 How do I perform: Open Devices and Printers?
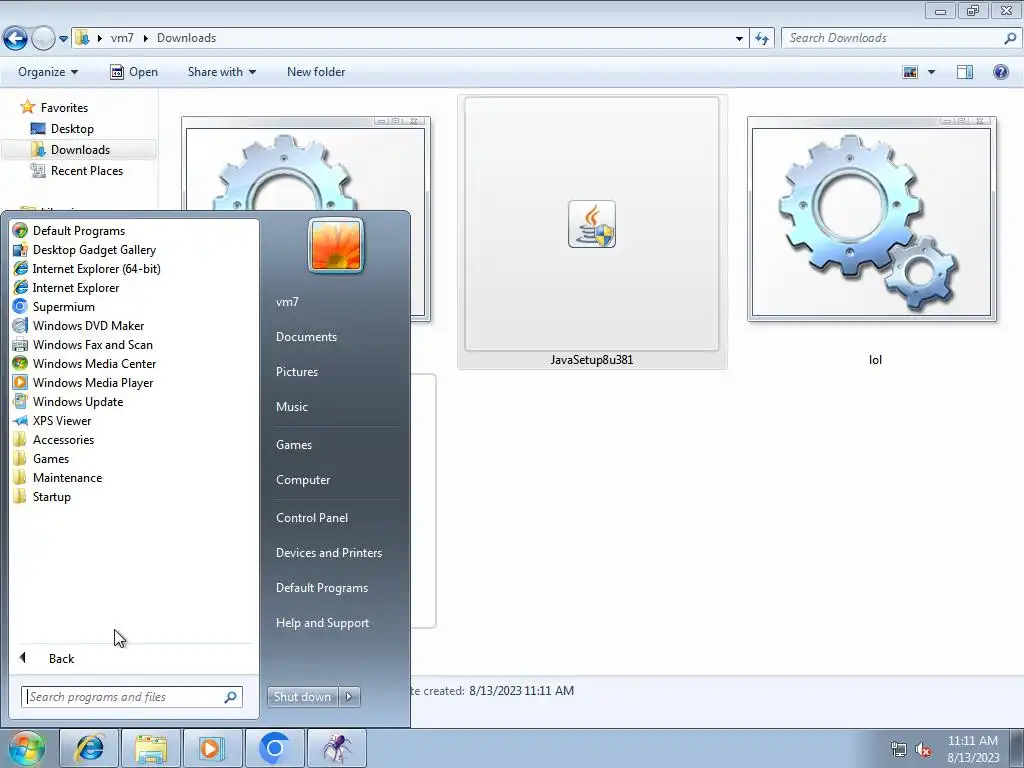point(328,553)
